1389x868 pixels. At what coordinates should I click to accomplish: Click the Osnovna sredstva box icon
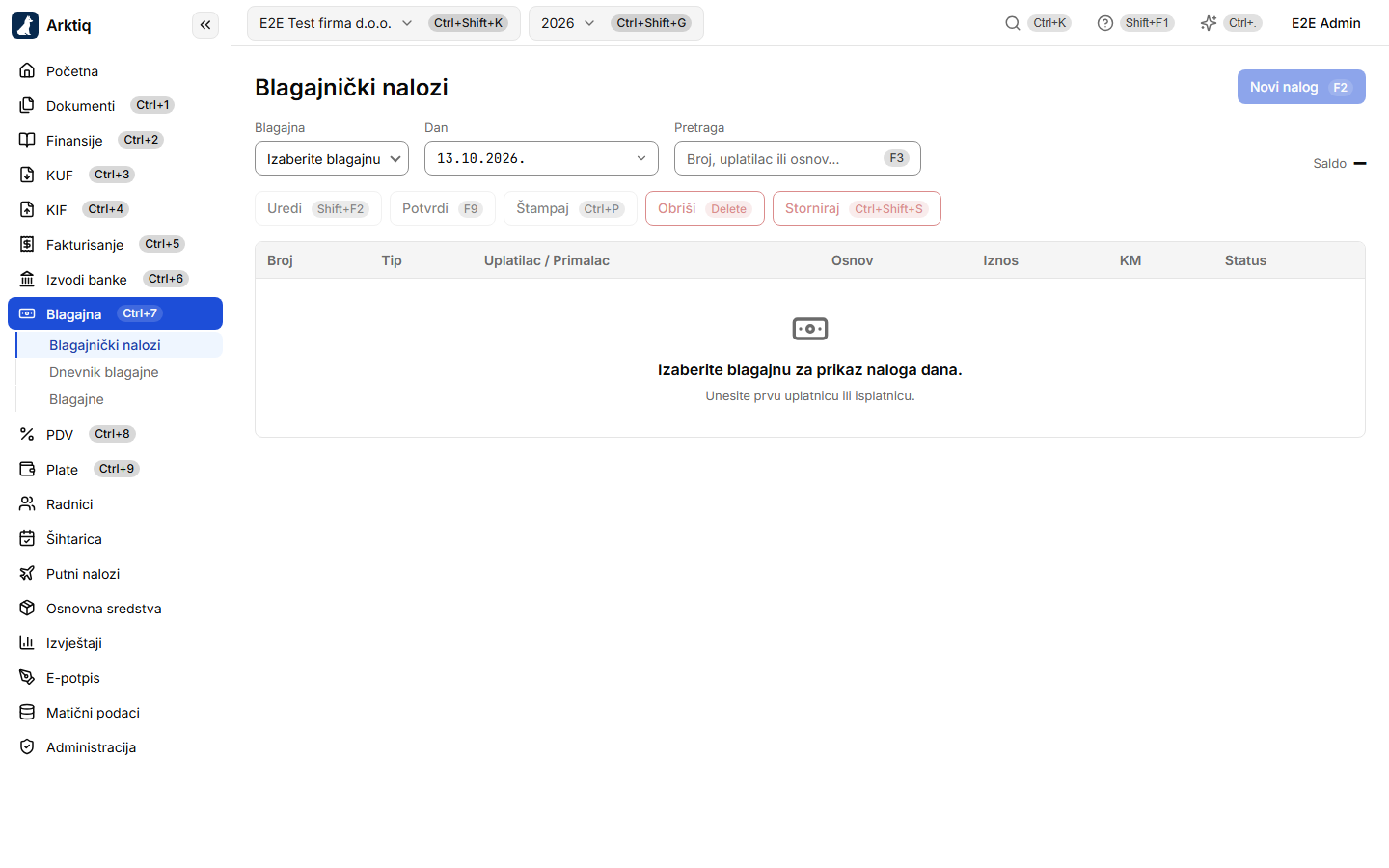click(27, 608)
